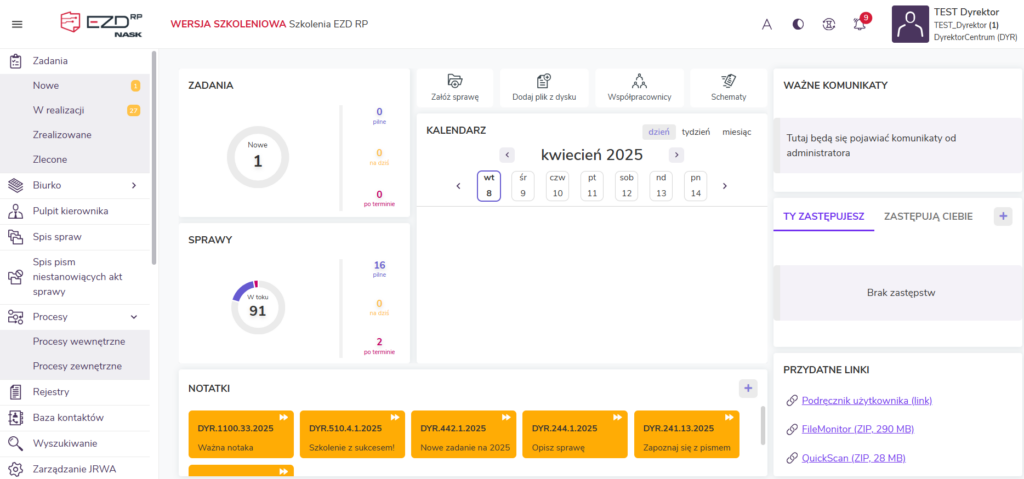1024x479 pixels.
Task: Click the Załóż sprawę folder icon
Action: coord(455,81)
